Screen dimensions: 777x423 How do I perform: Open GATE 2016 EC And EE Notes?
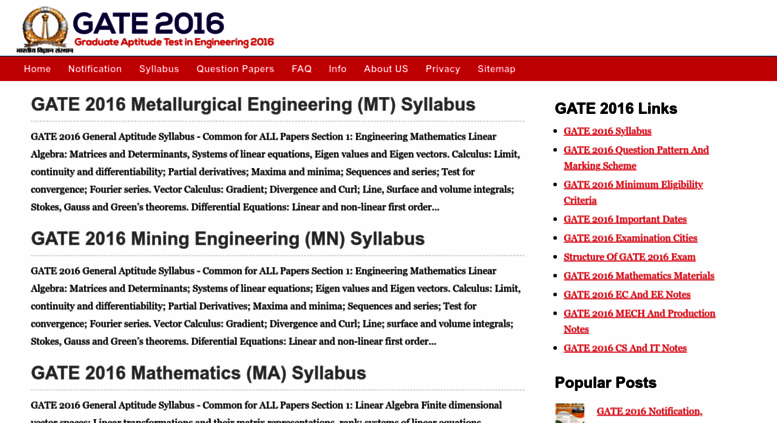coord(627,295)
